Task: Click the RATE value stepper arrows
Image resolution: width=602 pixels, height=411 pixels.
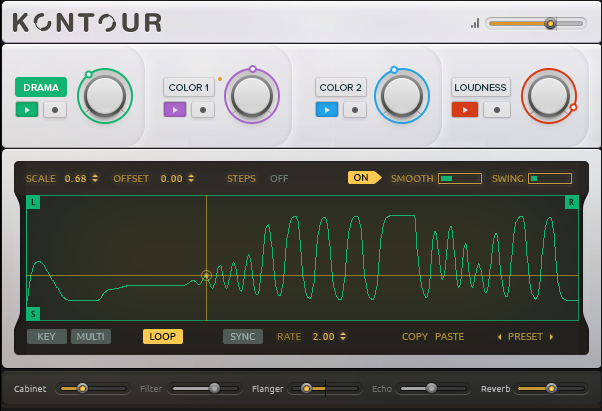Action: pos(343,337)
